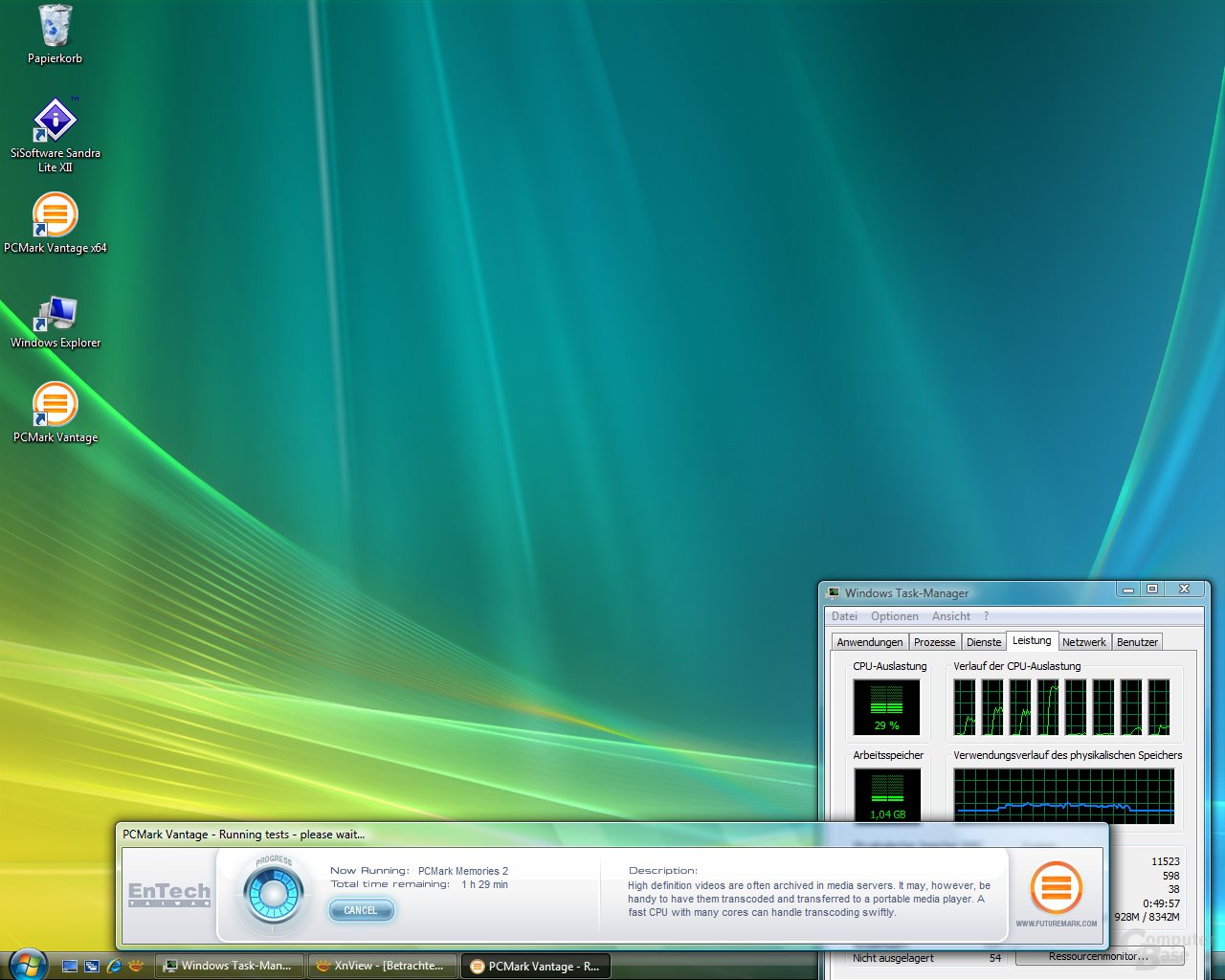Open the ? help menu in Task-Manager
This screenshot has width=1225, height=980.
click(986, 616)
